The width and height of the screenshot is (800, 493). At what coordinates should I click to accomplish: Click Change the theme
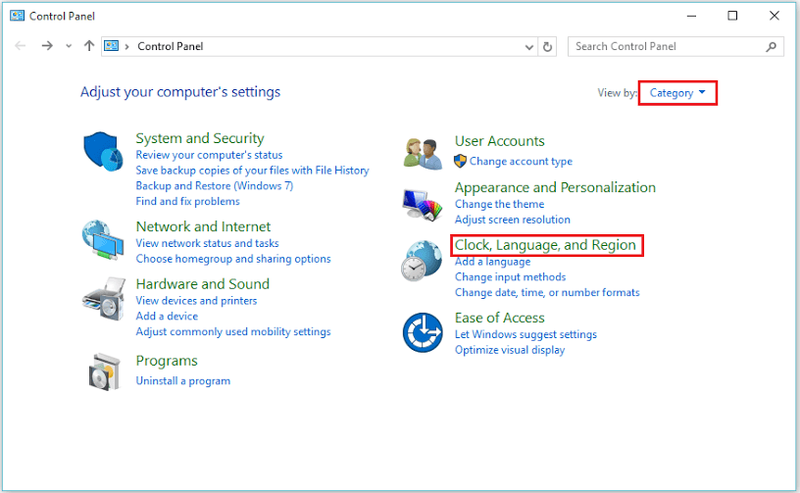pyautogui.click(x=499, y=204)
